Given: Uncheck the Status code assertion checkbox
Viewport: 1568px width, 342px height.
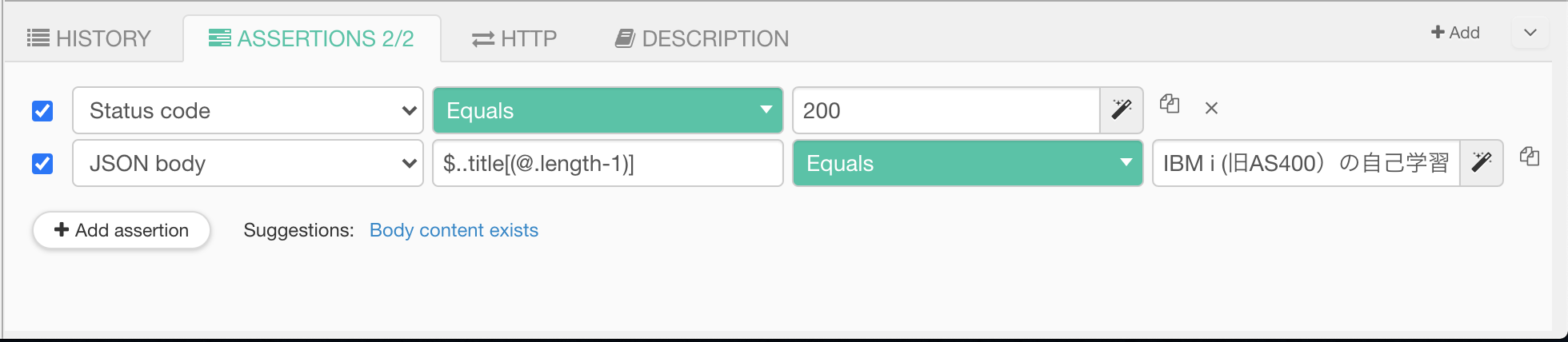Looking at the screenshot, I should [x=42, y=110].
